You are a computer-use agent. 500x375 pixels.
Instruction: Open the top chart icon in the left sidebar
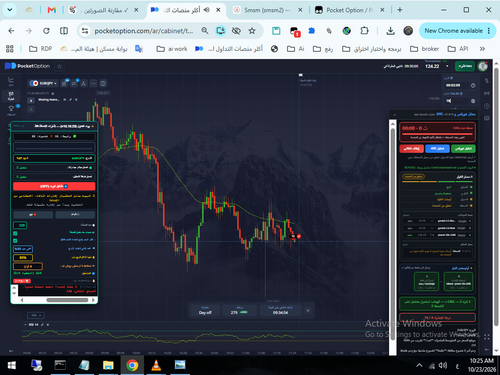point(11,81)
